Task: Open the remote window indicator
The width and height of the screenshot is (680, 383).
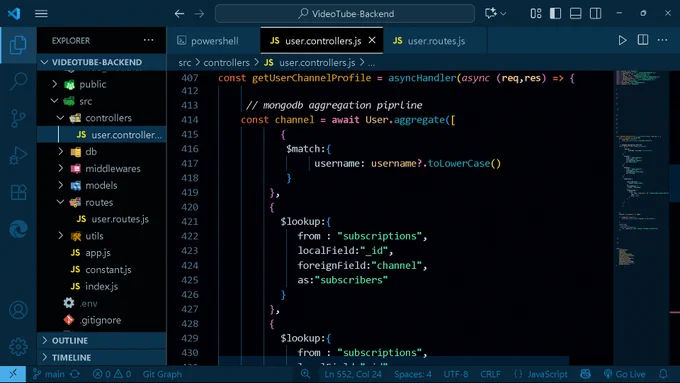Action: (13, 374)
